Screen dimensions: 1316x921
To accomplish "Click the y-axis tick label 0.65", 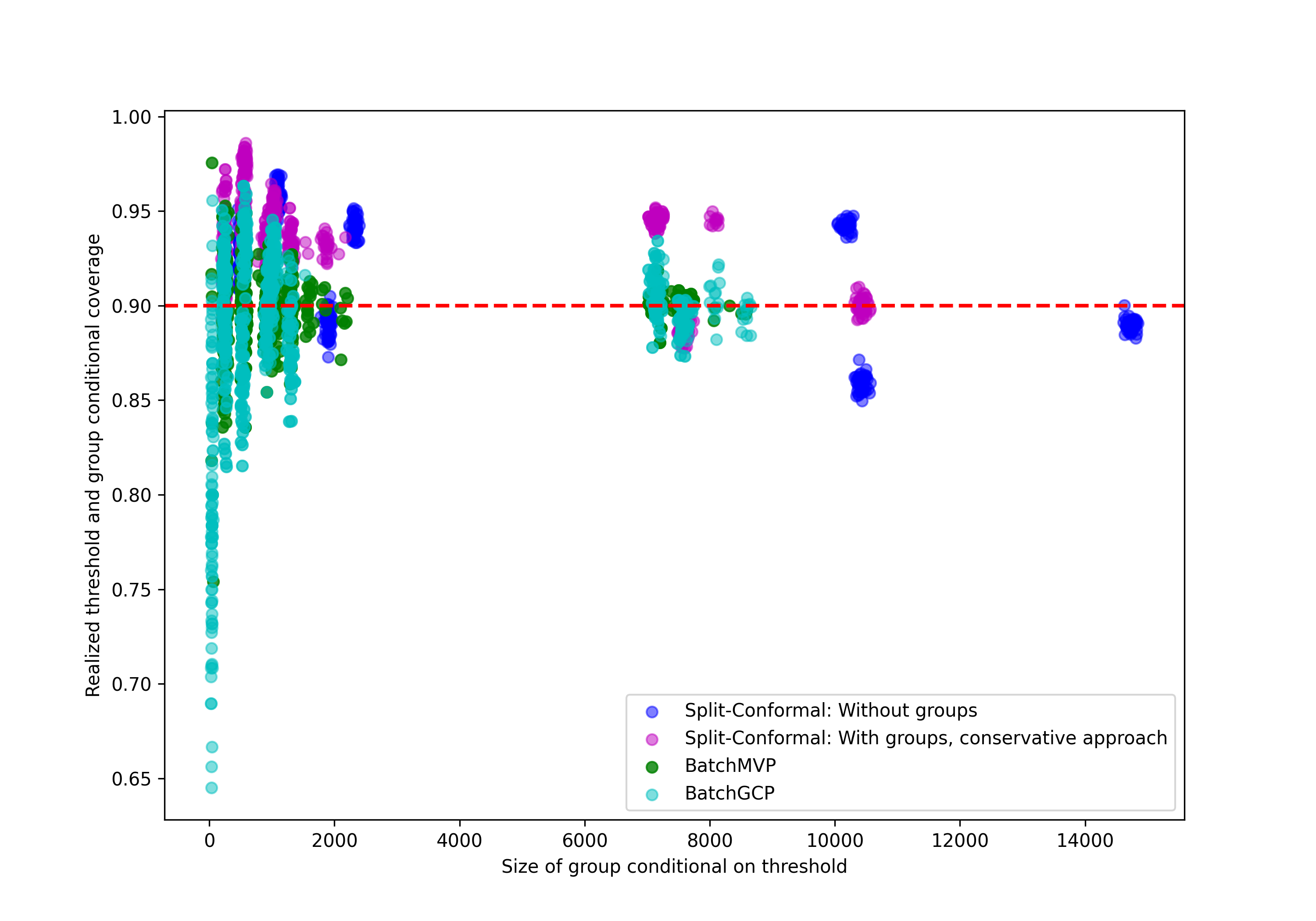I will pos(131,779).
